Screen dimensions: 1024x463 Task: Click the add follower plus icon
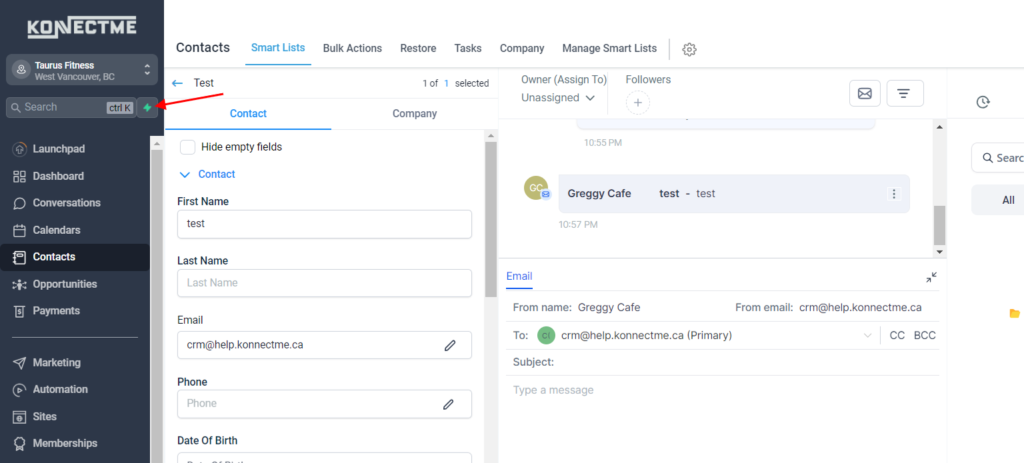pos(637,102)
